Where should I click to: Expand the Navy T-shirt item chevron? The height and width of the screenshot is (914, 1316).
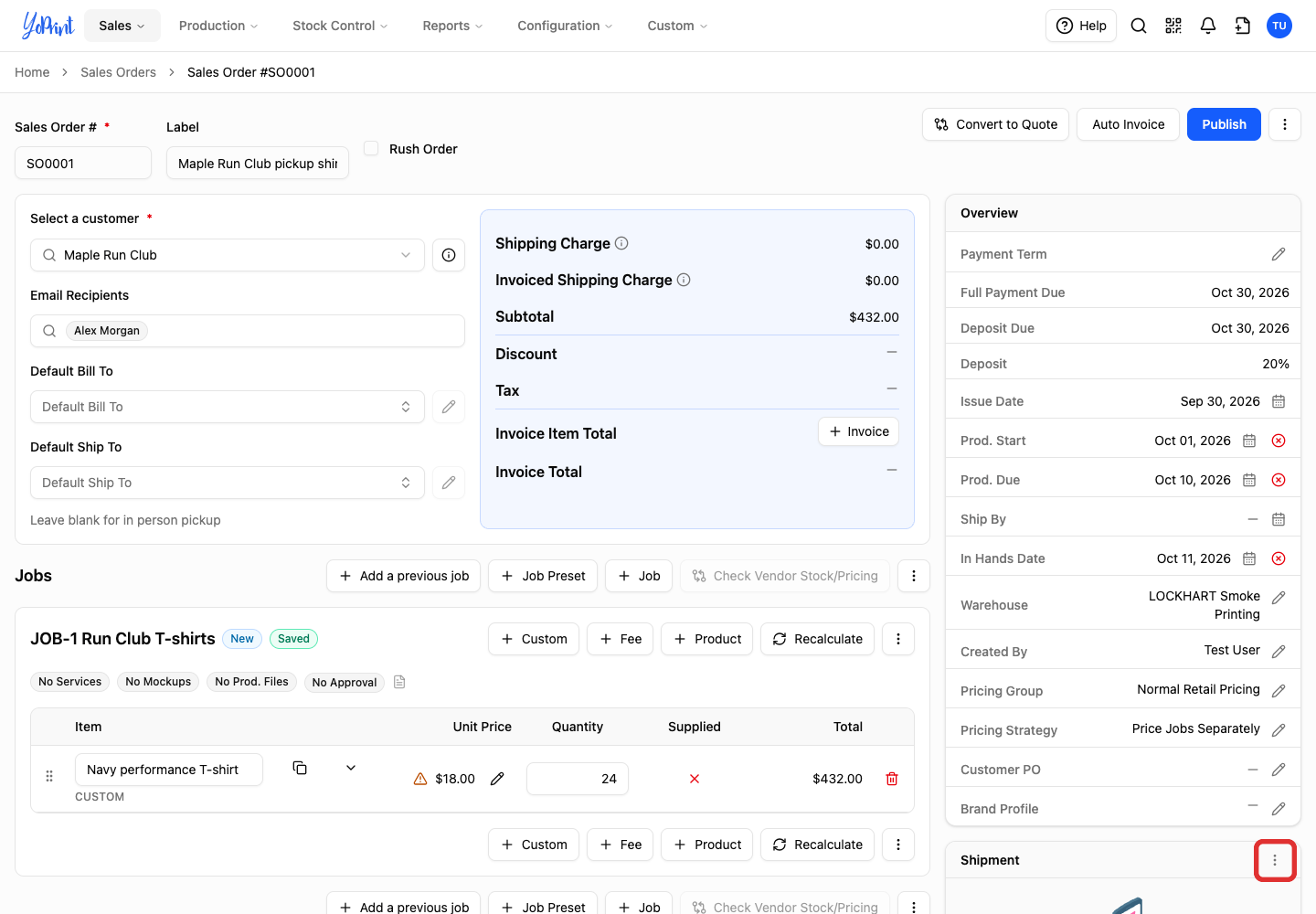[351, 768]
